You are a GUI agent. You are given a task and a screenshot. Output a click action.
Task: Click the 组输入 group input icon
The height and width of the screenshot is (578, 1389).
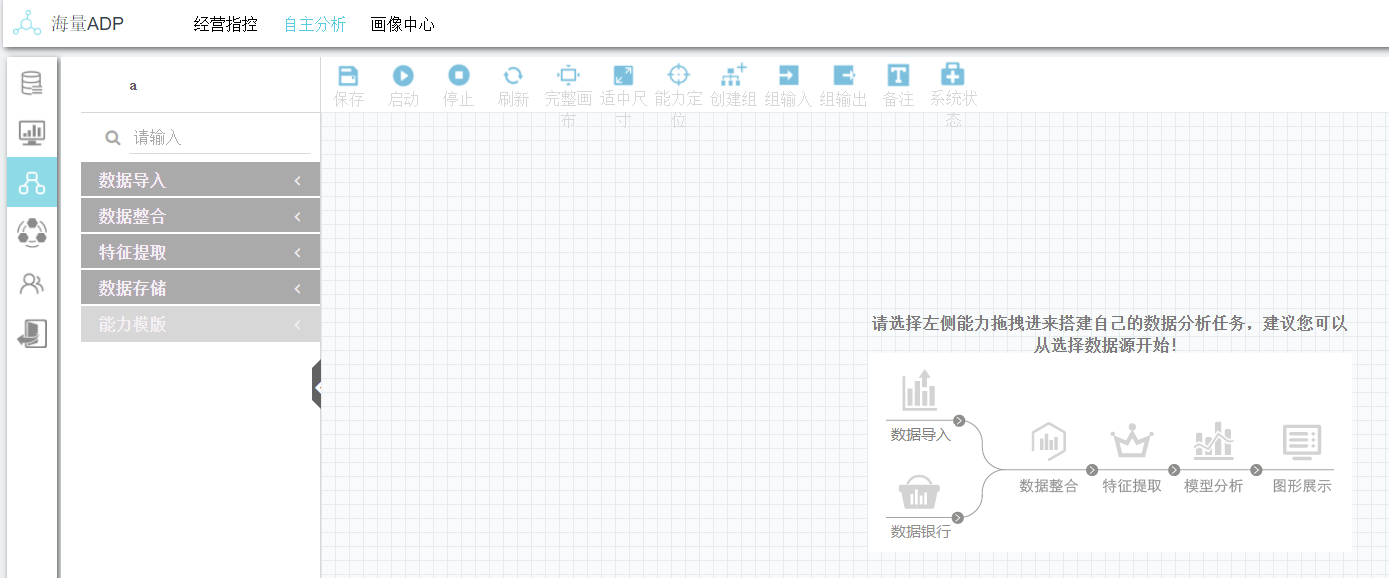[x=788, y=76]
